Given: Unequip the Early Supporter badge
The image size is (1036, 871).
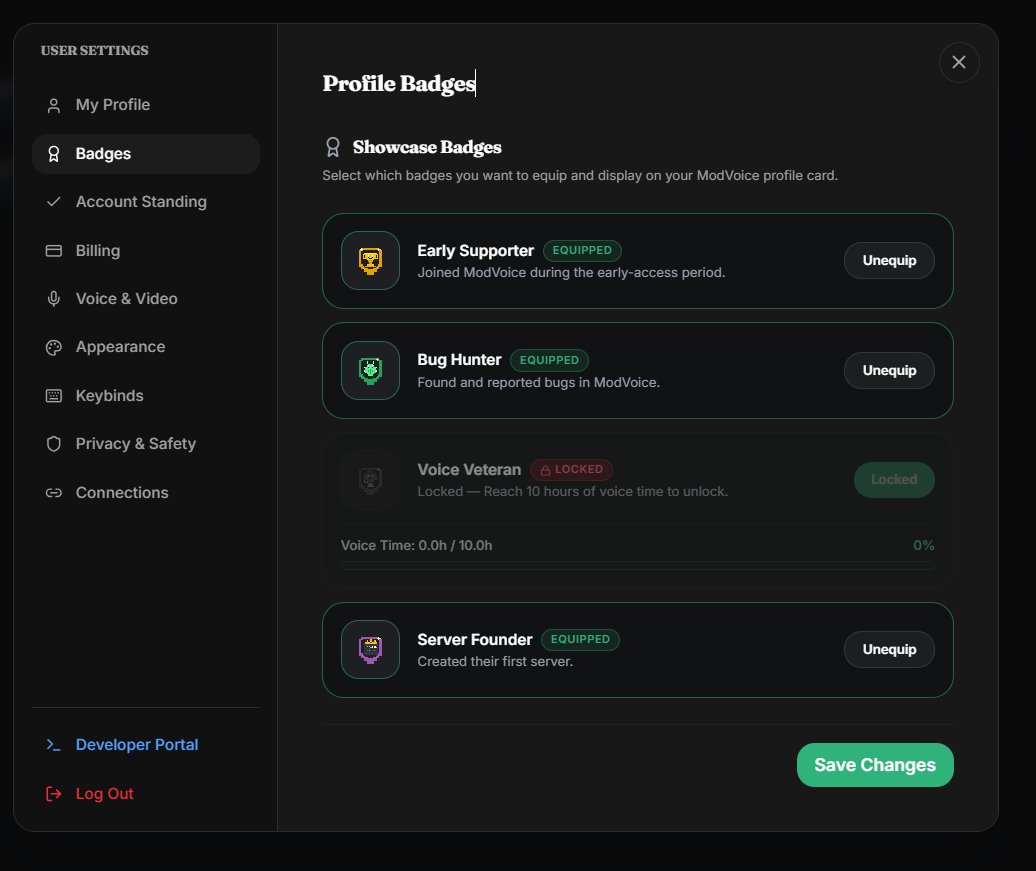Looking at the screenshot, I should click(x=889, y=260).
